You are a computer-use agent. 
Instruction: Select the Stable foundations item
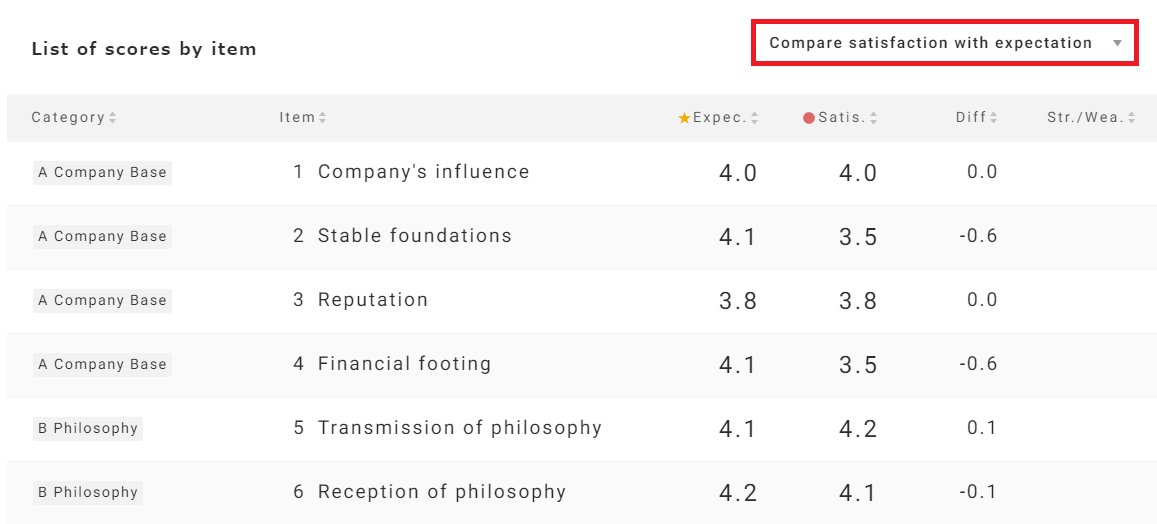414,236
